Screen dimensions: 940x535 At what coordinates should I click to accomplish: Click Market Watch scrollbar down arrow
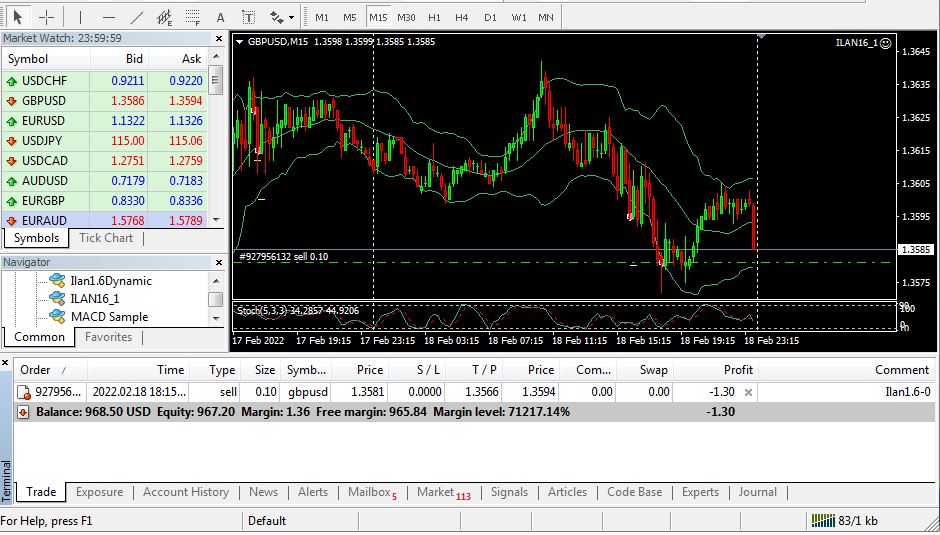pyautogui.click(x=216, y=221)
